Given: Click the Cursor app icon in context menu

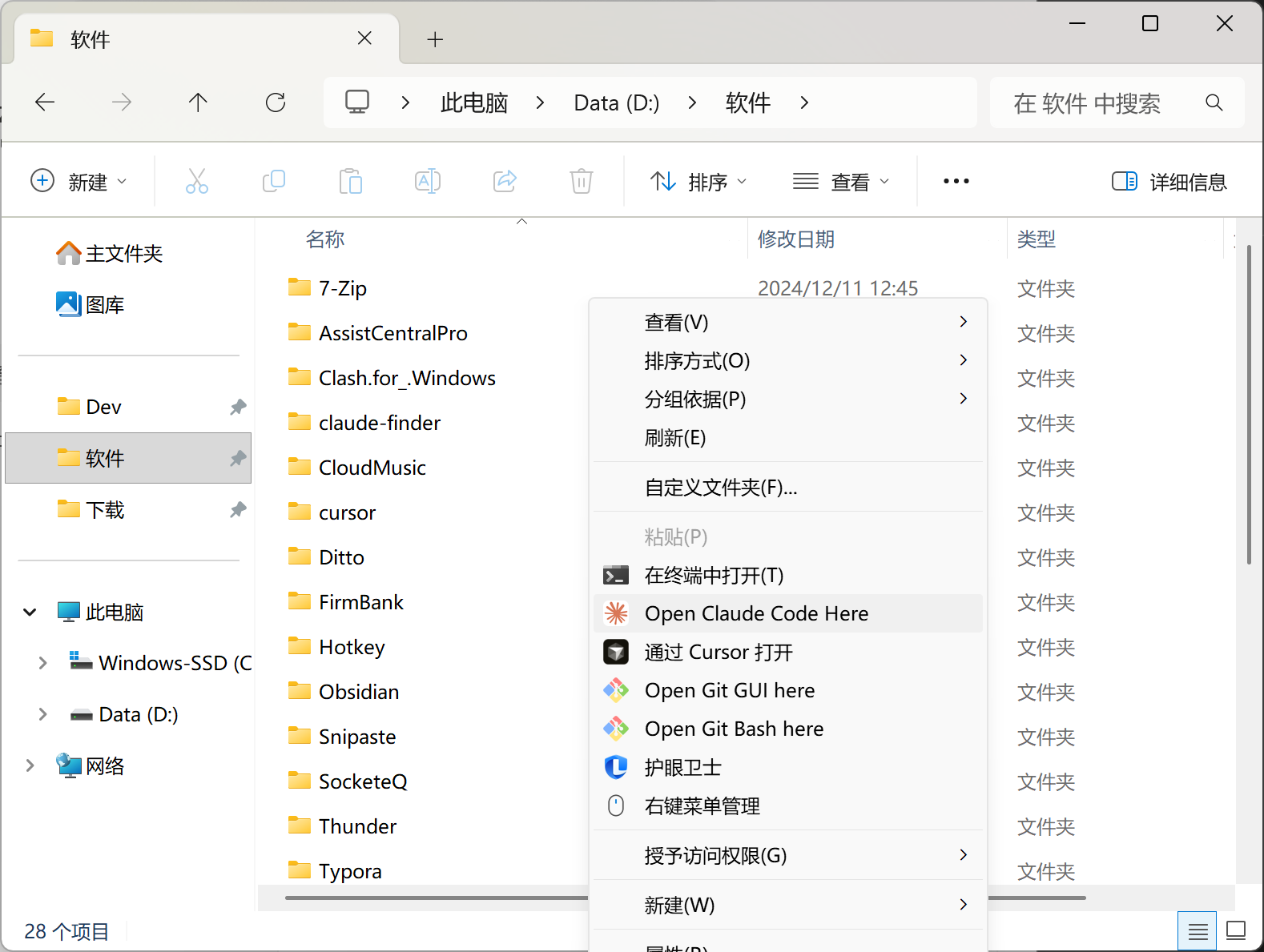Looking at the screenshot, I should (x=616, y=652).
